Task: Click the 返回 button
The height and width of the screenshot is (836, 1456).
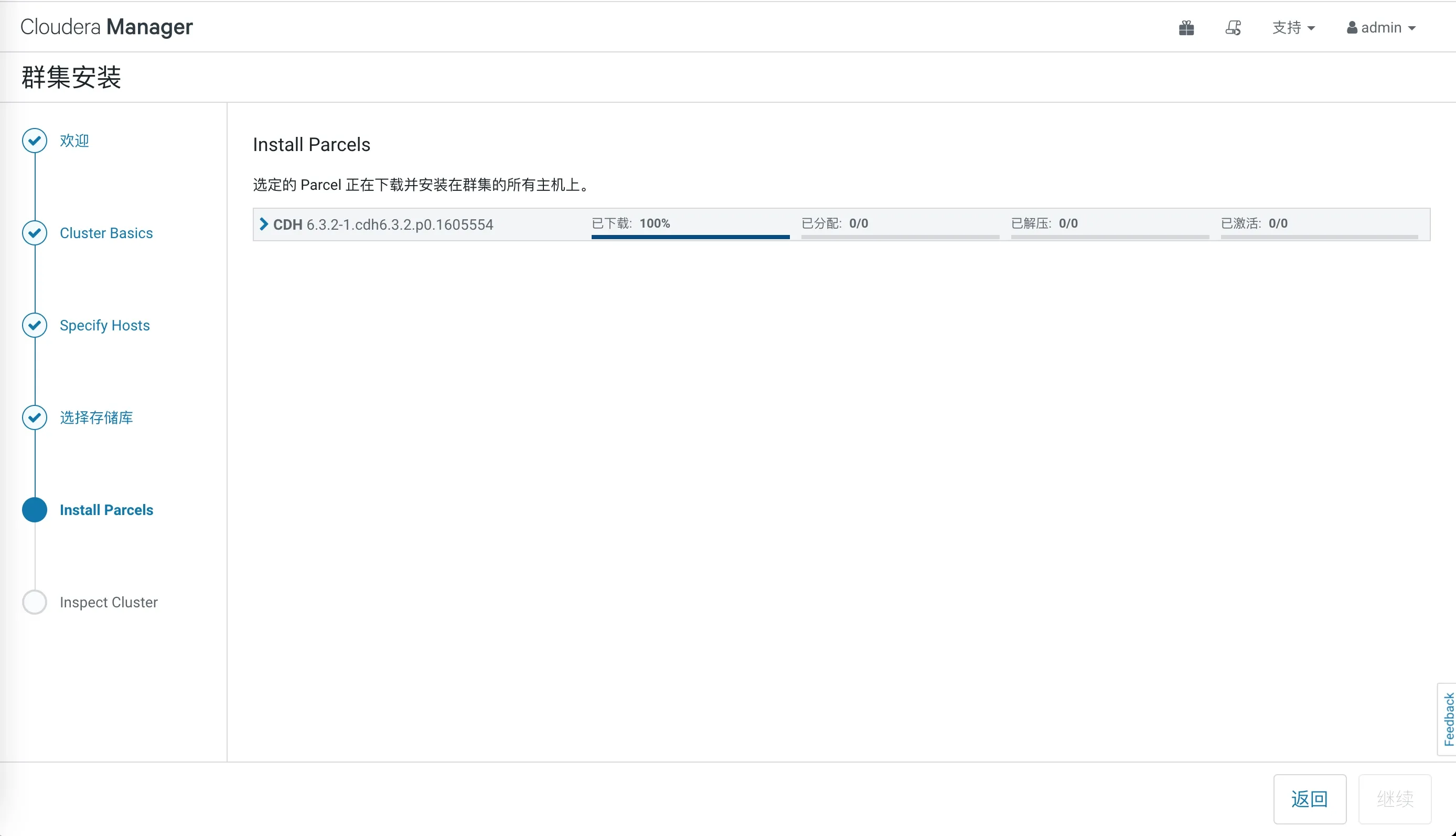Action: click(1310, 799)
